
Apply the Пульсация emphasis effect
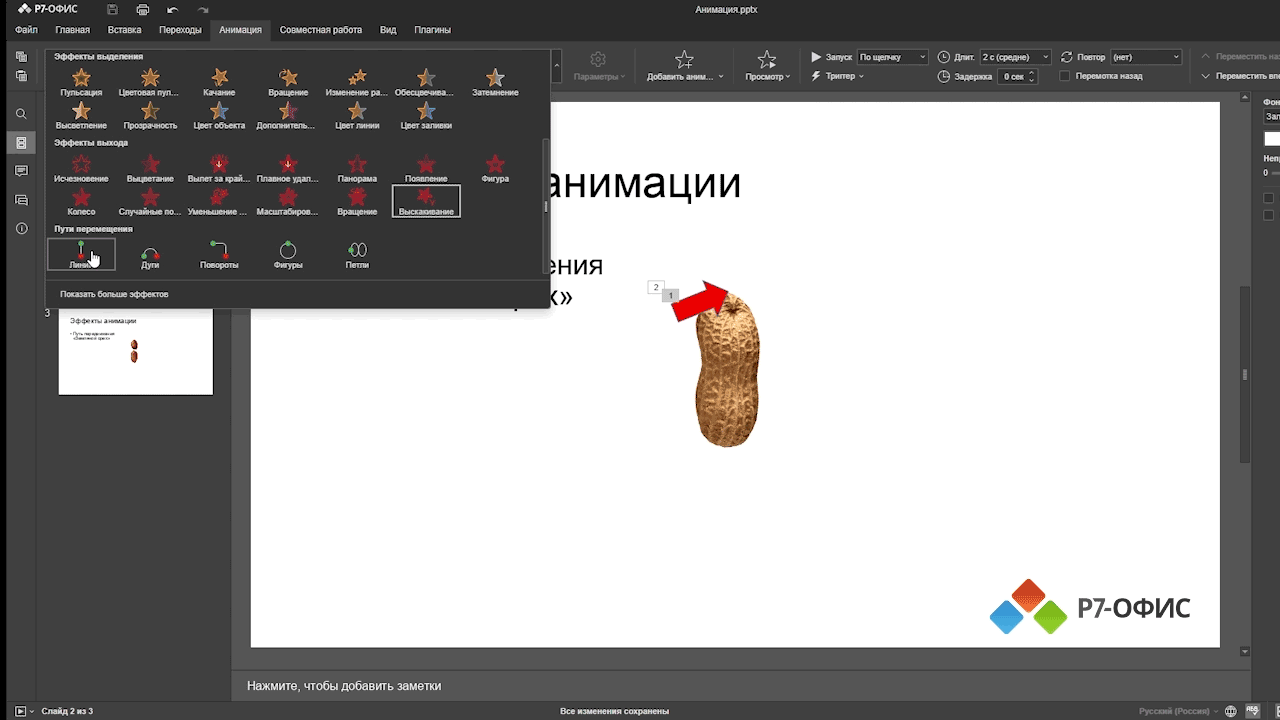pos(81,83)
